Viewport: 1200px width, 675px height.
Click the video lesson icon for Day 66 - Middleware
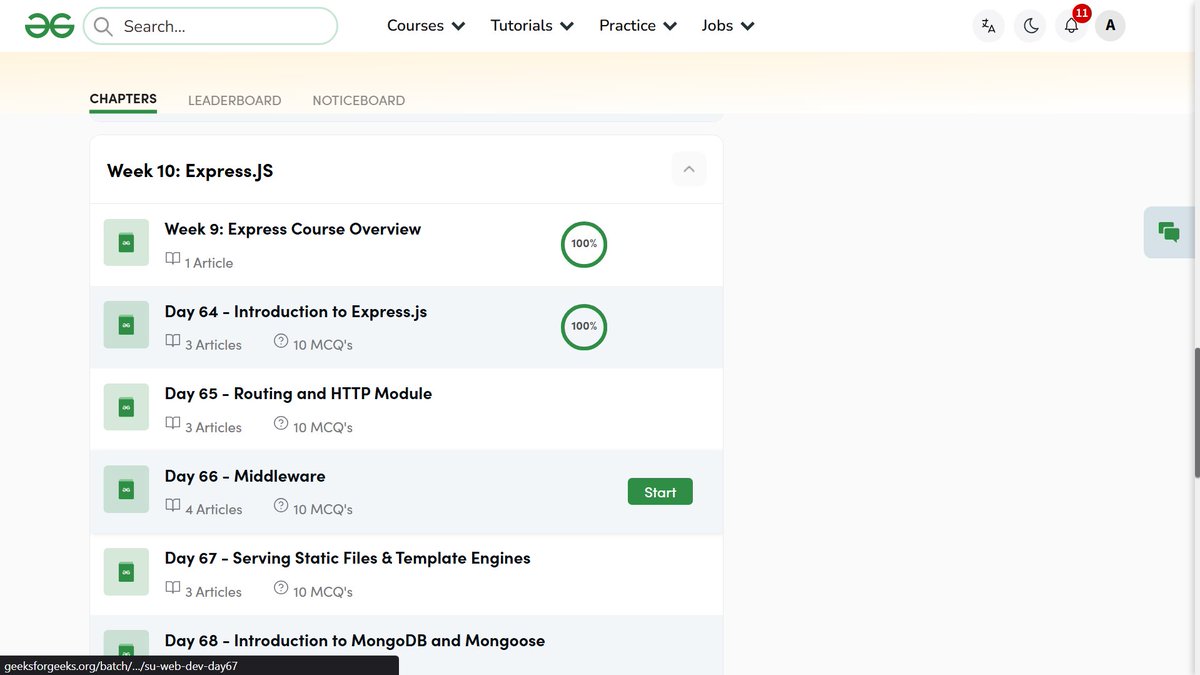pyautogui.click(x=125, y=489)
